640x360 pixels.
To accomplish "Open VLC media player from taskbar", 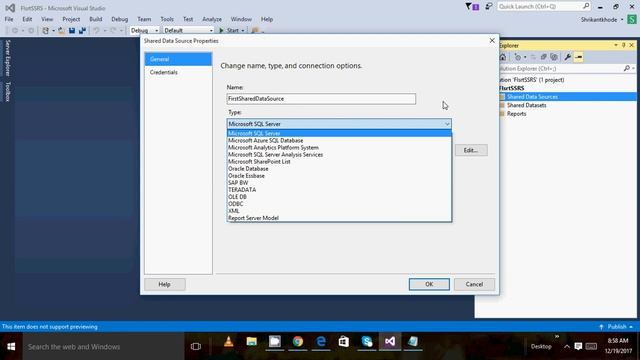I will (229, 342).
